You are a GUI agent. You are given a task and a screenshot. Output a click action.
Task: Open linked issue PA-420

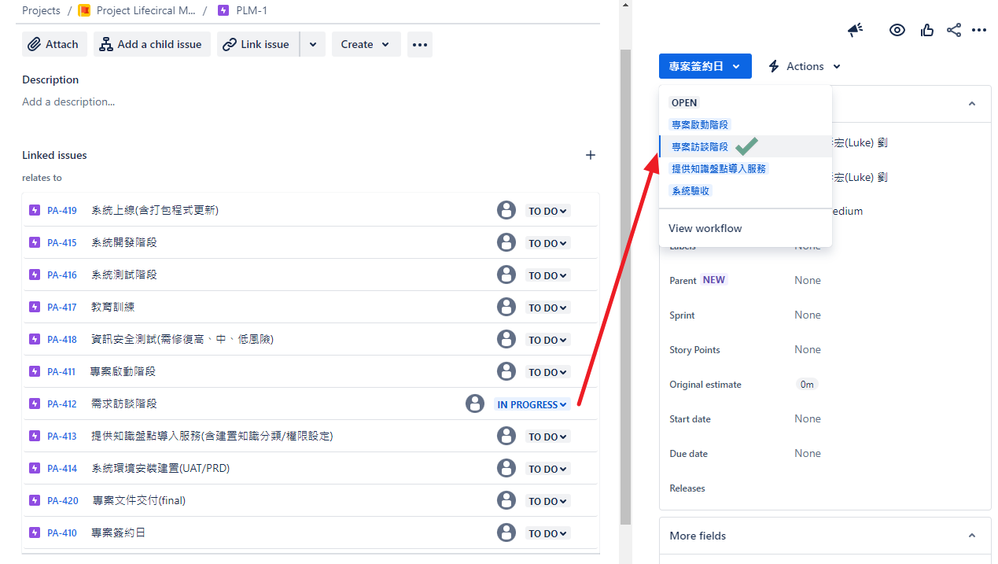click(62, 500)
